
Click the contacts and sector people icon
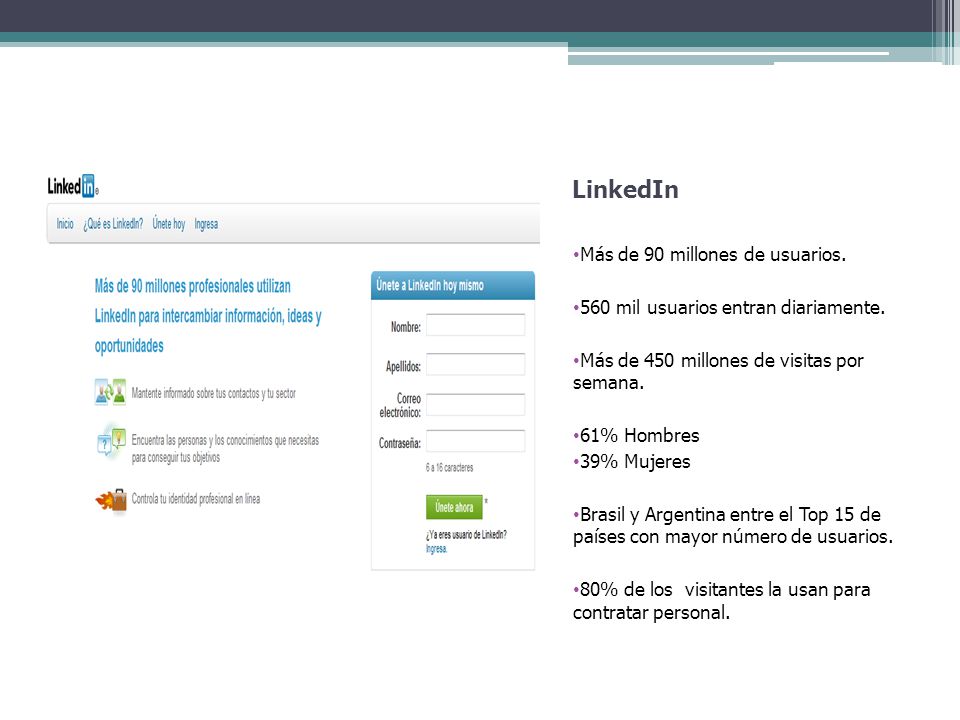110,392
